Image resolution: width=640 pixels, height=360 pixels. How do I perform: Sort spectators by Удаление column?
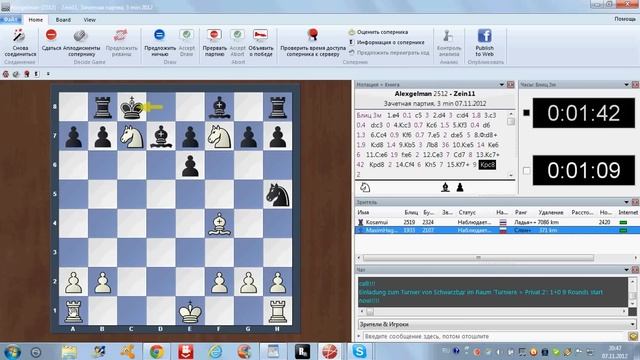[x=551, y=212]
